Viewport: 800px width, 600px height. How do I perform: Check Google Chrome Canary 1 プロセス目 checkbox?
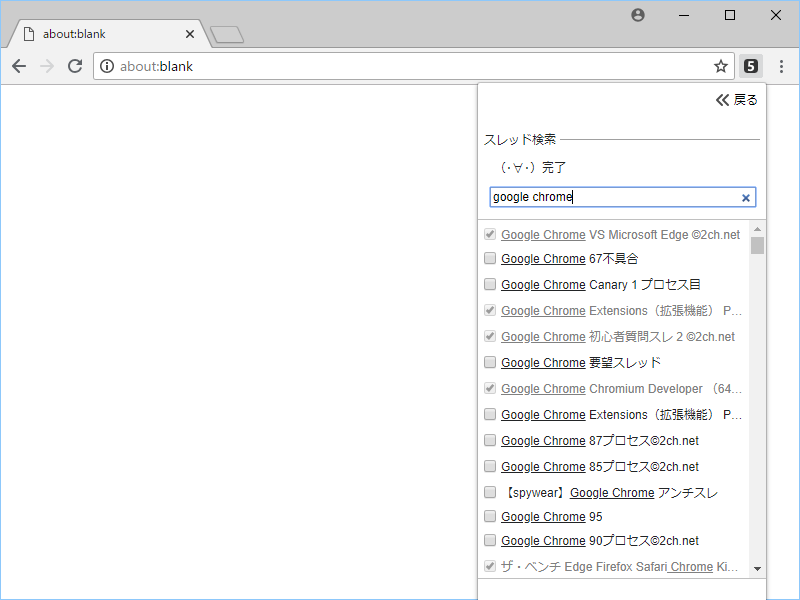pos(490,284)
